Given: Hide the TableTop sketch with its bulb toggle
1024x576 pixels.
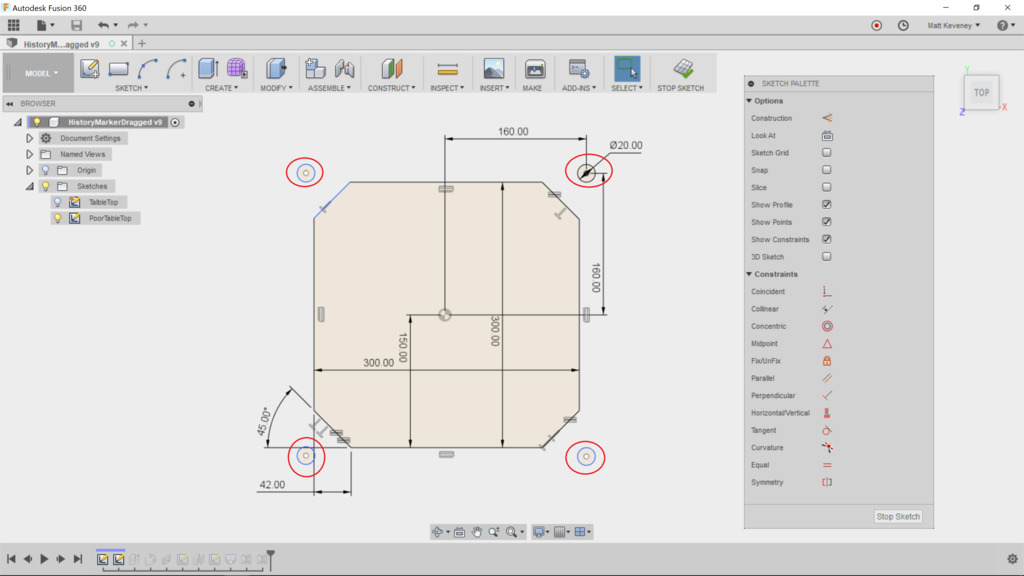Looking at the screenshot, I should point(58,202).
